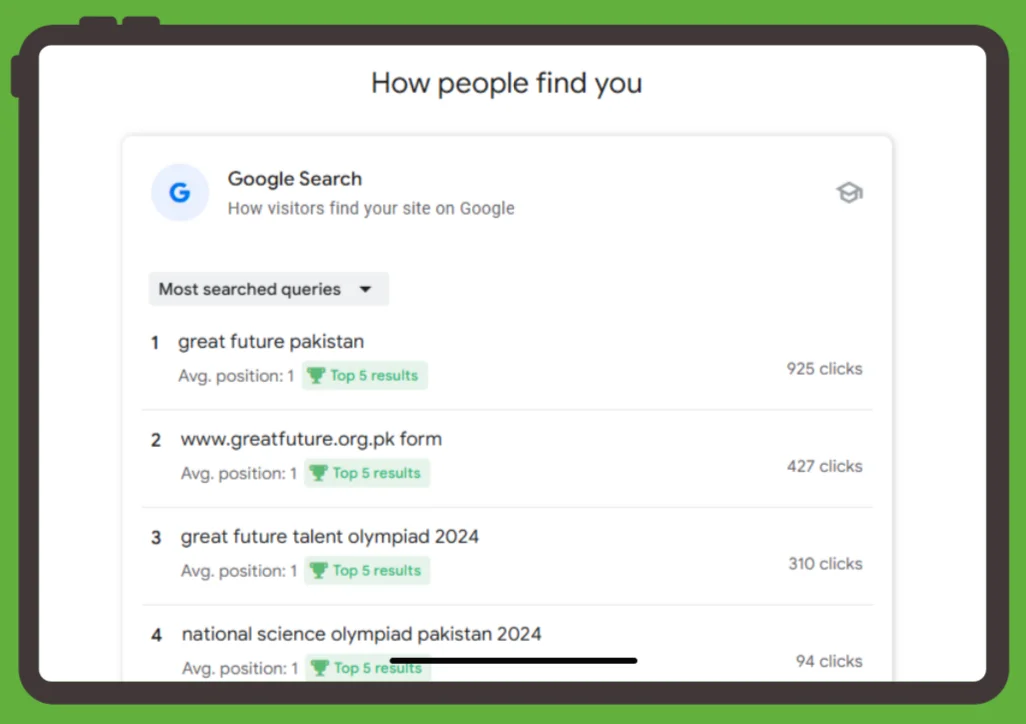
Task: Click the 94 clicks count
Action: (x=829, y=661)
